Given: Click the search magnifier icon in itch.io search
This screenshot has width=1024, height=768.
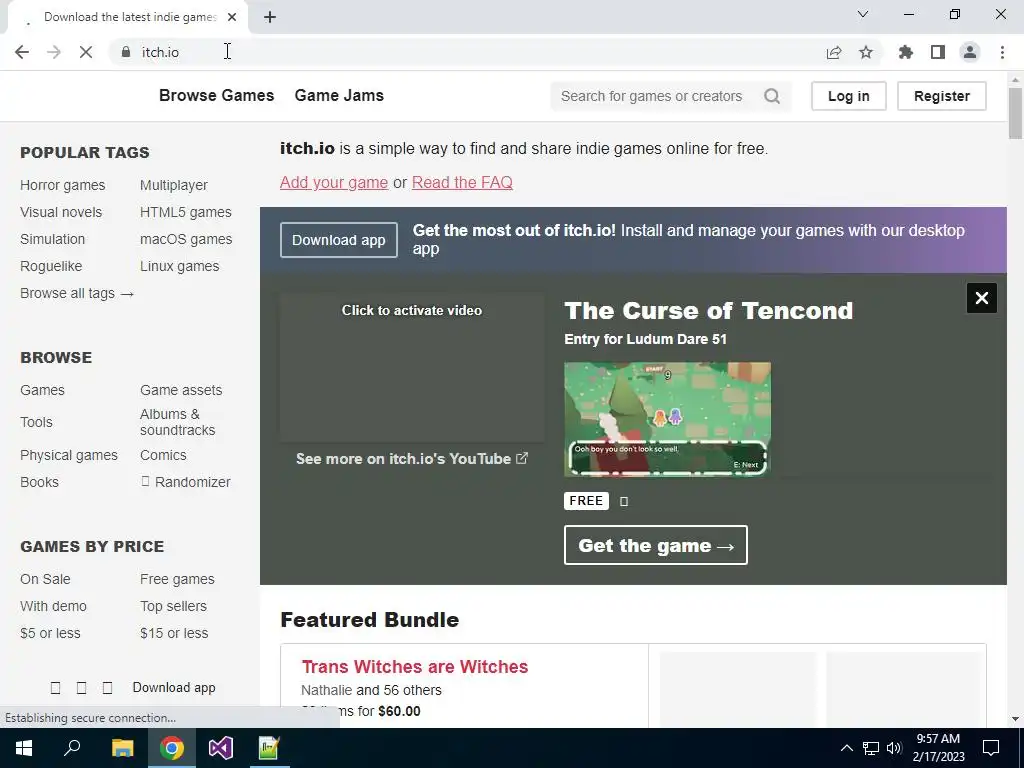Looking at the screenshot, I should click(x=772, y=96).
